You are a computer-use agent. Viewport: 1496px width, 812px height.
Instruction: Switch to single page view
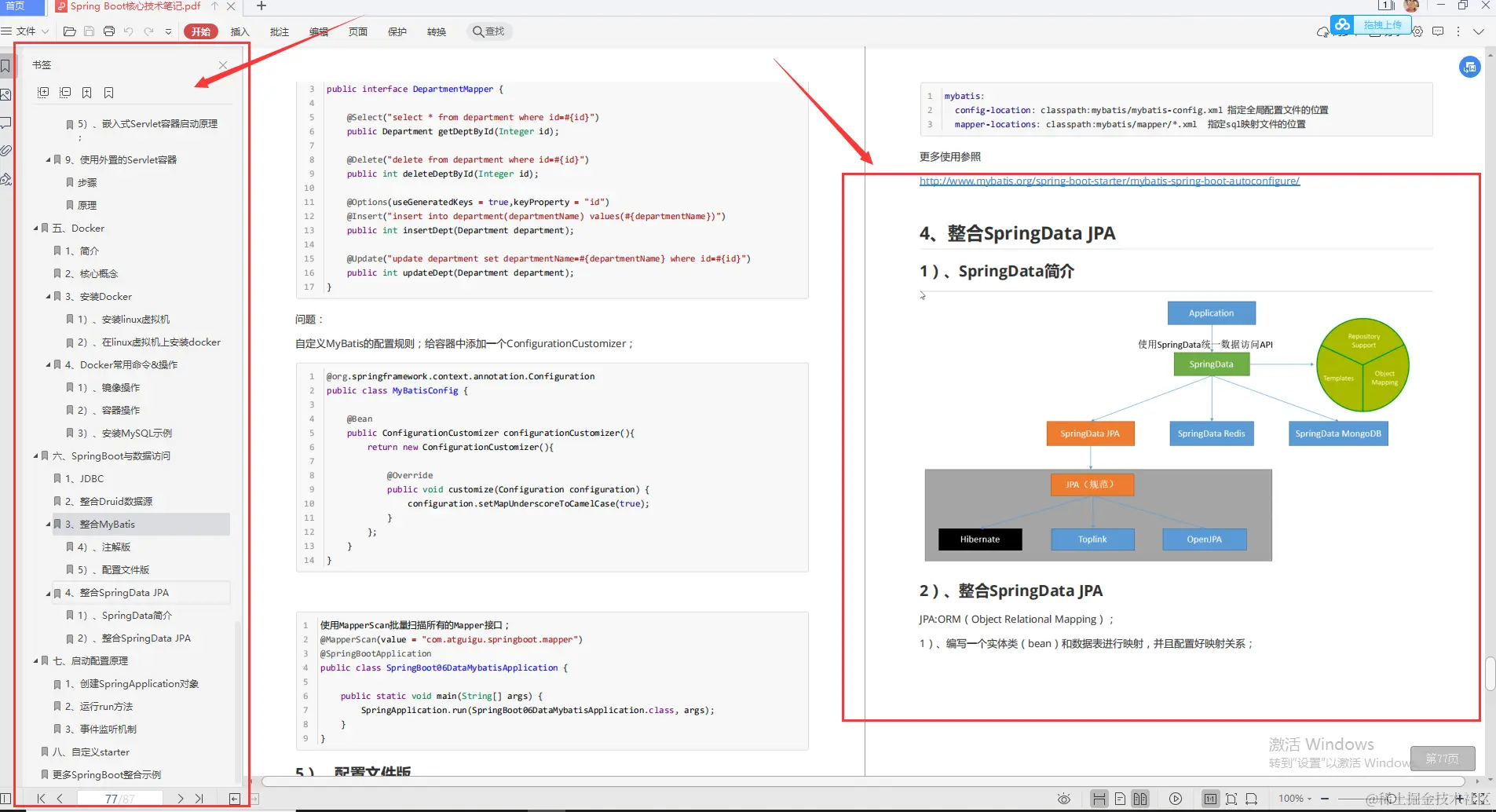[x=1120, y=799]
